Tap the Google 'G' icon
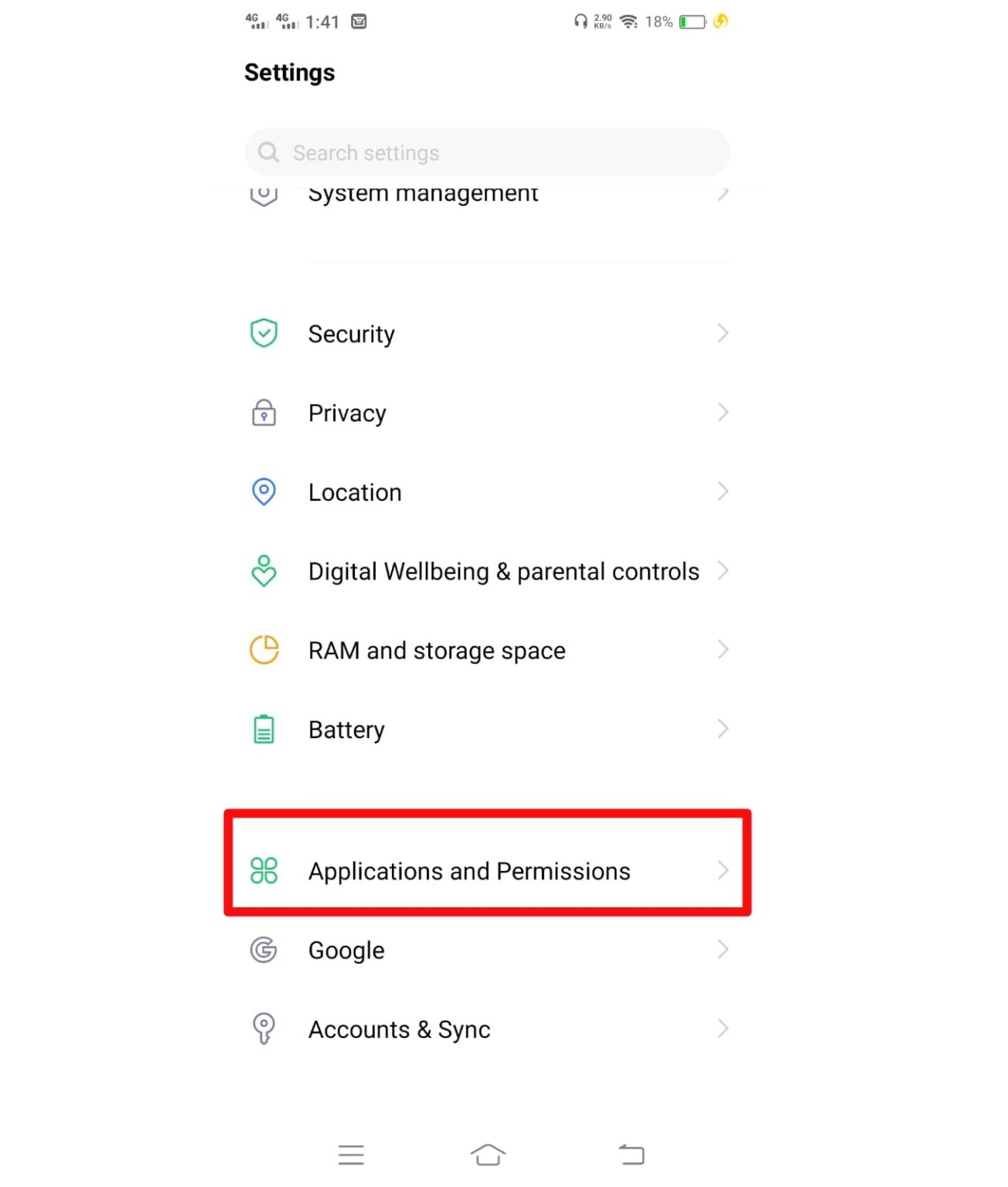The height and width of the screenshot is (1187, 1008). (263, 950)
